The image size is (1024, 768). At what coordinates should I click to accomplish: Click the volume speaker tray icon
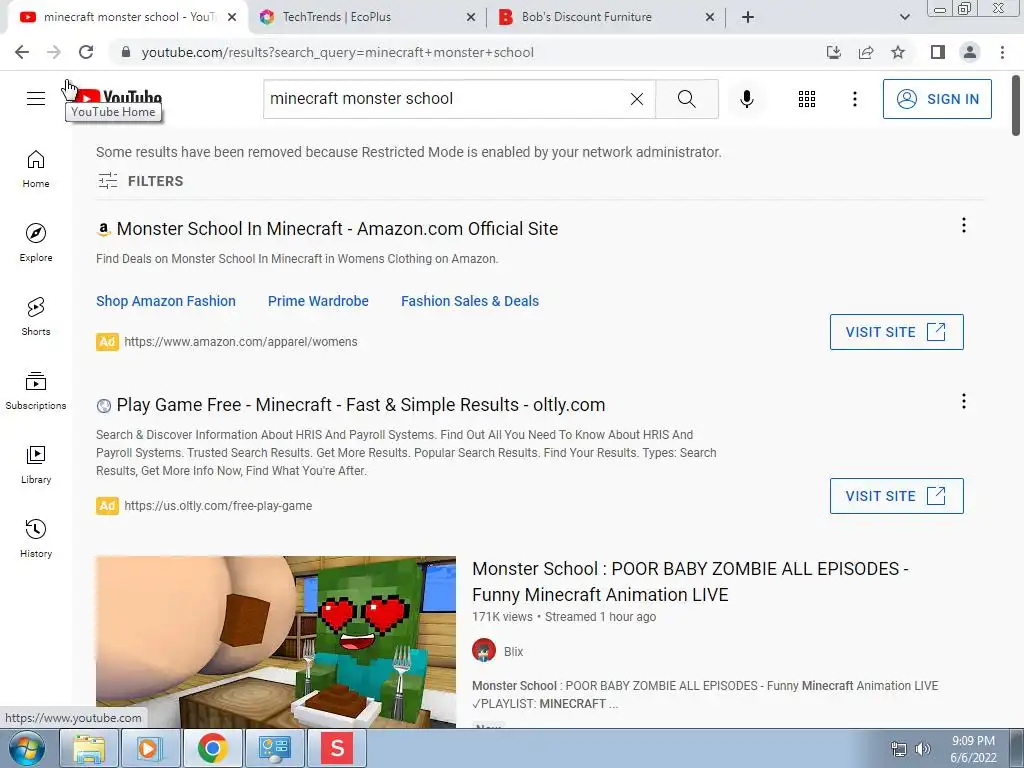pos(923,749)
